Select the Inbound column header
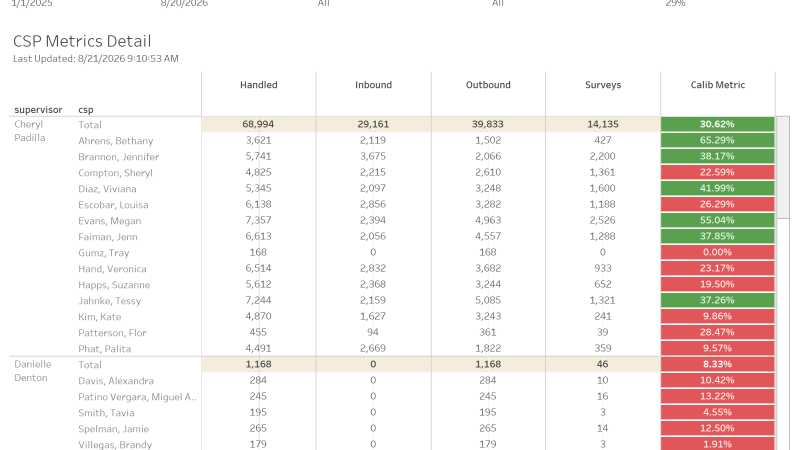This screenshot has width=800, height=450. click(373, 85)
